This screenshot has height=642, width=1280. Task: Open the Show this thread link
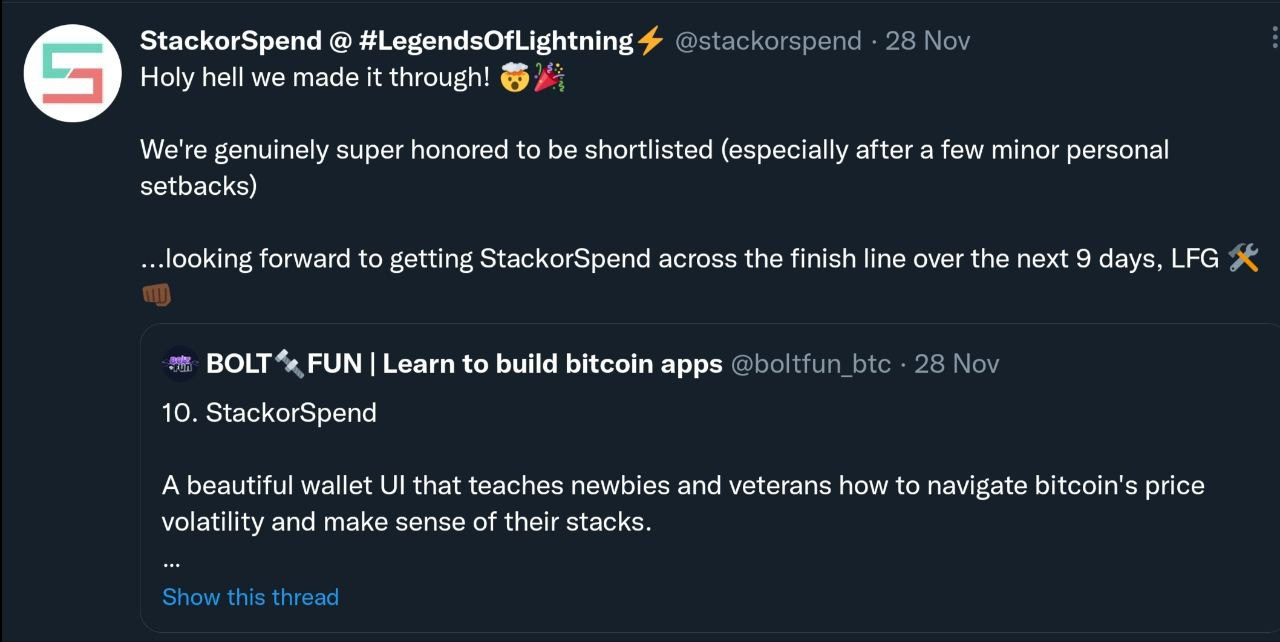(250, 597)
